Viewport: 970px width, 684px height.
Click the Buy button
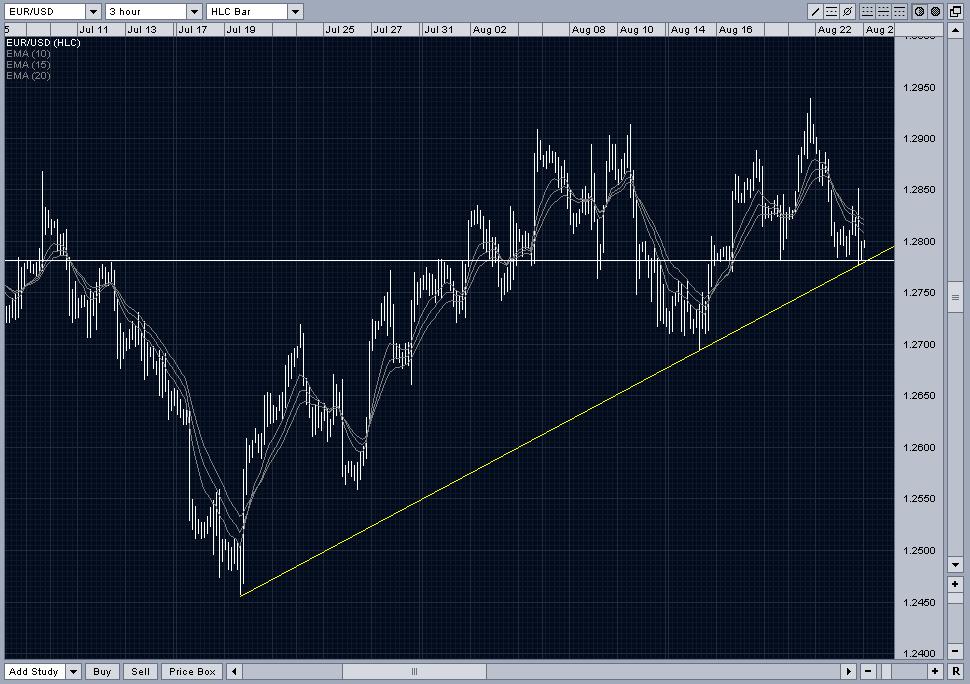click(x=102, y=672)
